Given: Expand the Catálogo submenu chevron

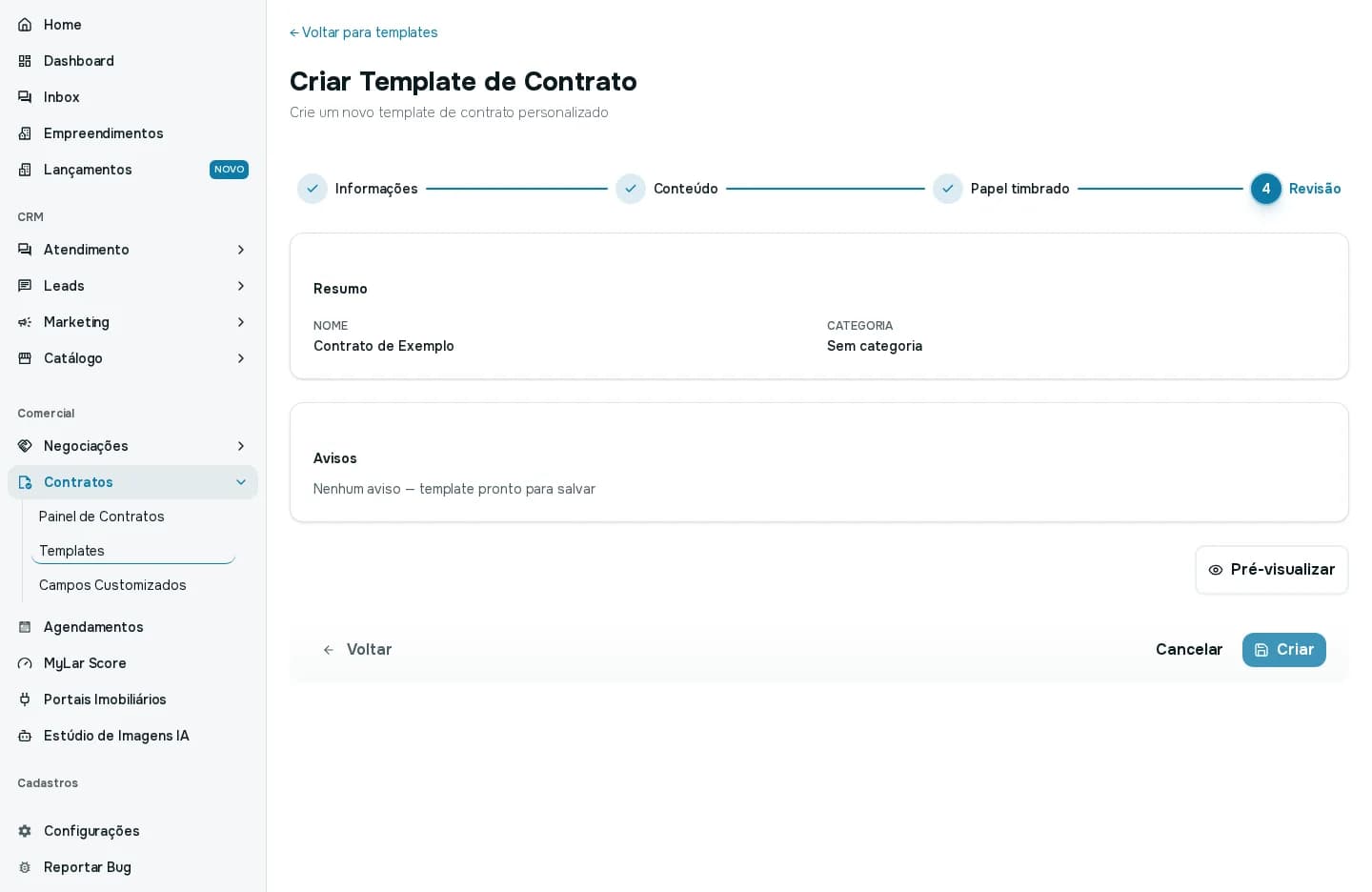Looking at the screenshot, I should (x=241, y=358).
